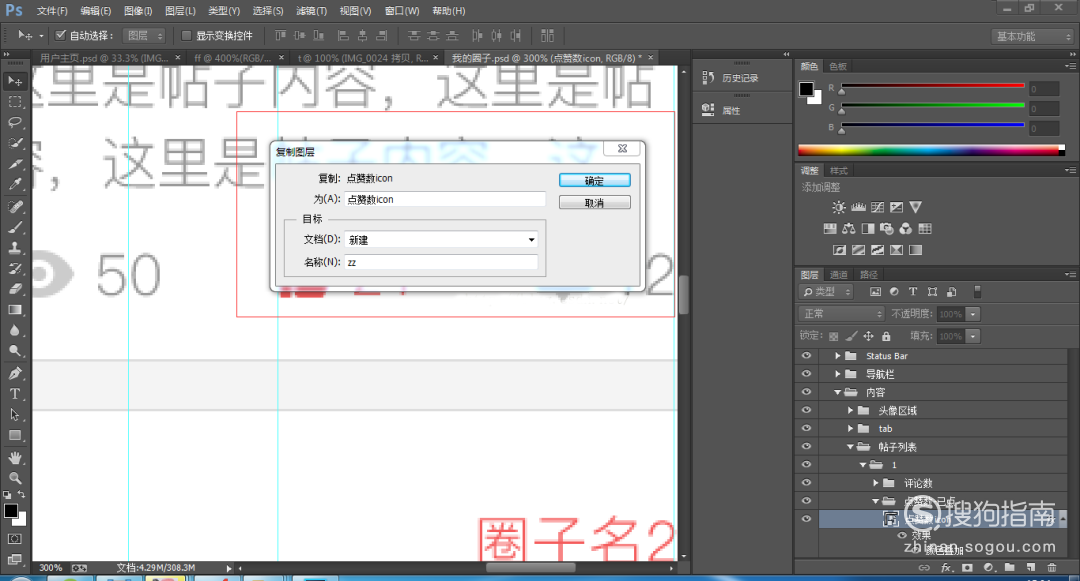Viewport: 1080px width, 581px height.
Task: Click the delete layer trash icon
Action: (1052, 568)
